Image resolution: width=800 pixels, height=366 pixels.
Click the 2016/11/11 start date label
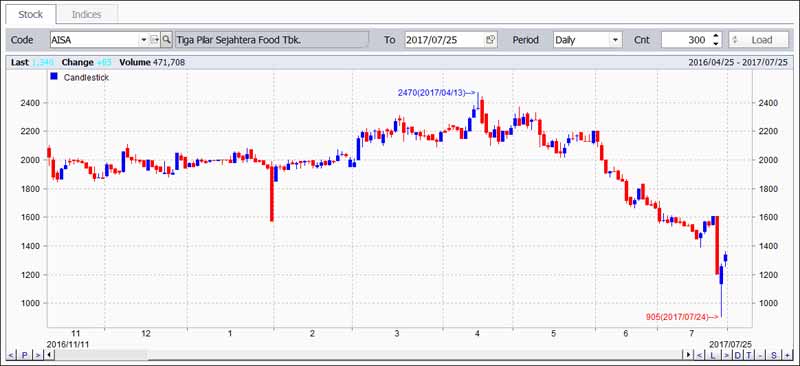68,344
